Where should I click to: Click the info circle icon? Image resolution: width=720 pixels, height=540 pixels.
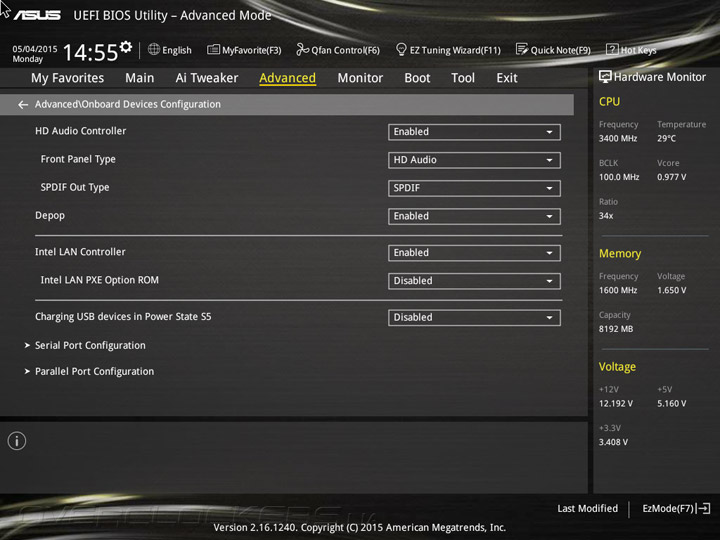(17, 441)
